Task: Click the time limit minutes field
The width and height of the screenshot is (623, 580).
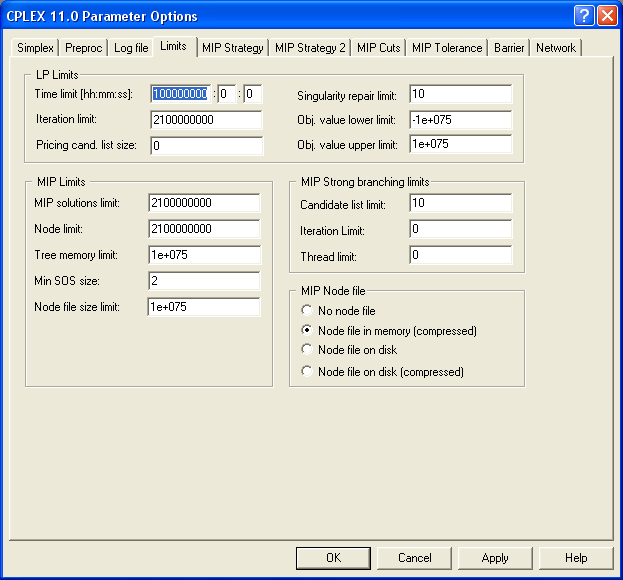Action: coord(227,94)
